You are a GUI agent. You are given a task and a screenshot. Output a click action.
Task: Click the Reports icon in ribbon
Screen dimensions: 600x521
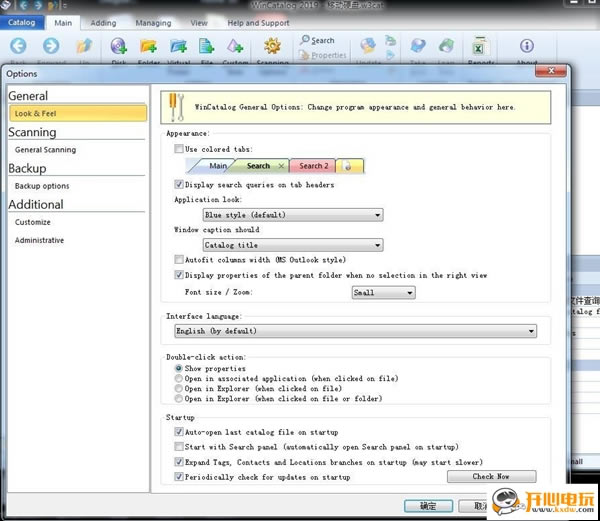pos(480,47)
